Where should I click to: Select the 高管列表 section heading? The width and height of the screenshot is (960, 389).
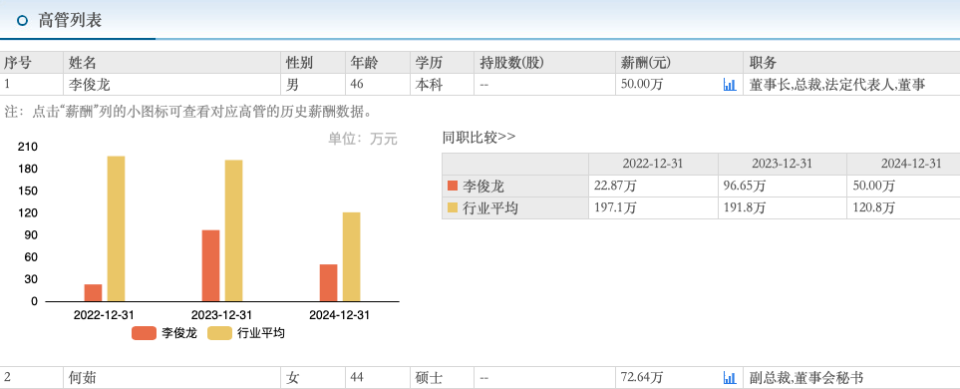coord(70,21)
